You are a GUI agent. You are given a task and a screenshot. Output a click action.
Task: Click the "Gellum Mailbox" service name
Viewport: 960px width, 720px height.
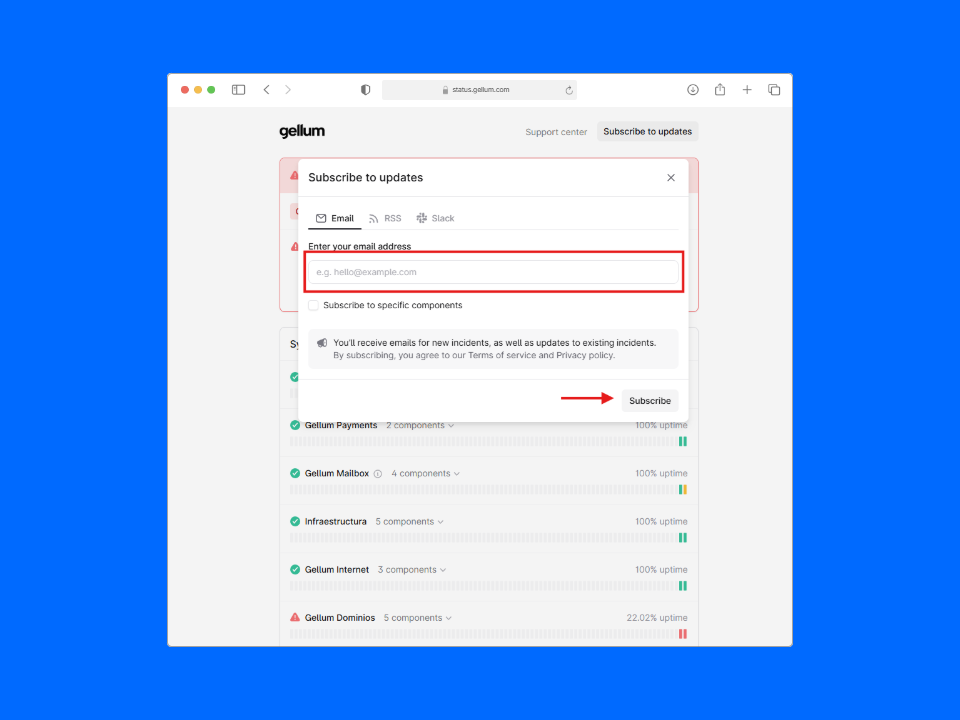pyautogui.click(x=337, y=473)
